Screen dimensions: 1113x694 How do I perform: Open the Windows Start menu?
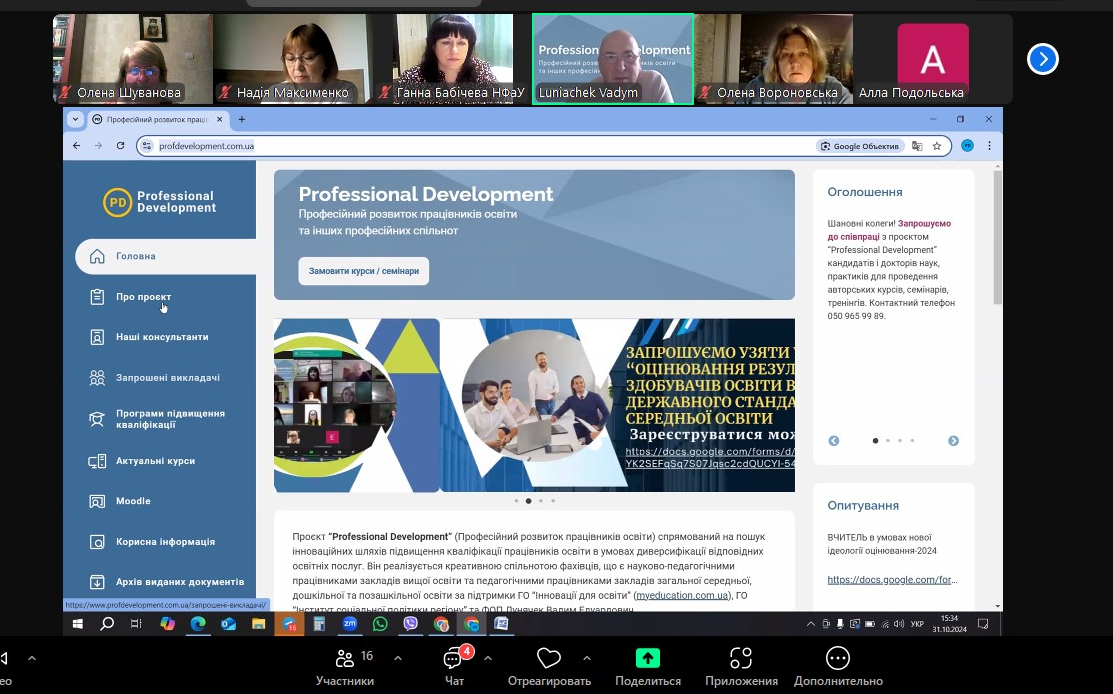(78, 624)
